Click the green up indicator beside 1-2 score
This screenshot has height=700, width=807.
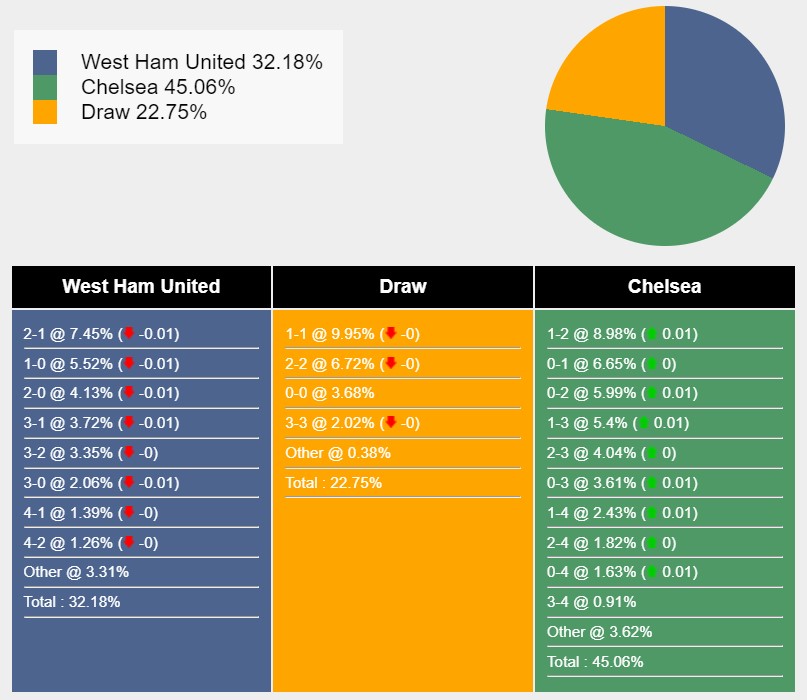[x=652, y=334]
